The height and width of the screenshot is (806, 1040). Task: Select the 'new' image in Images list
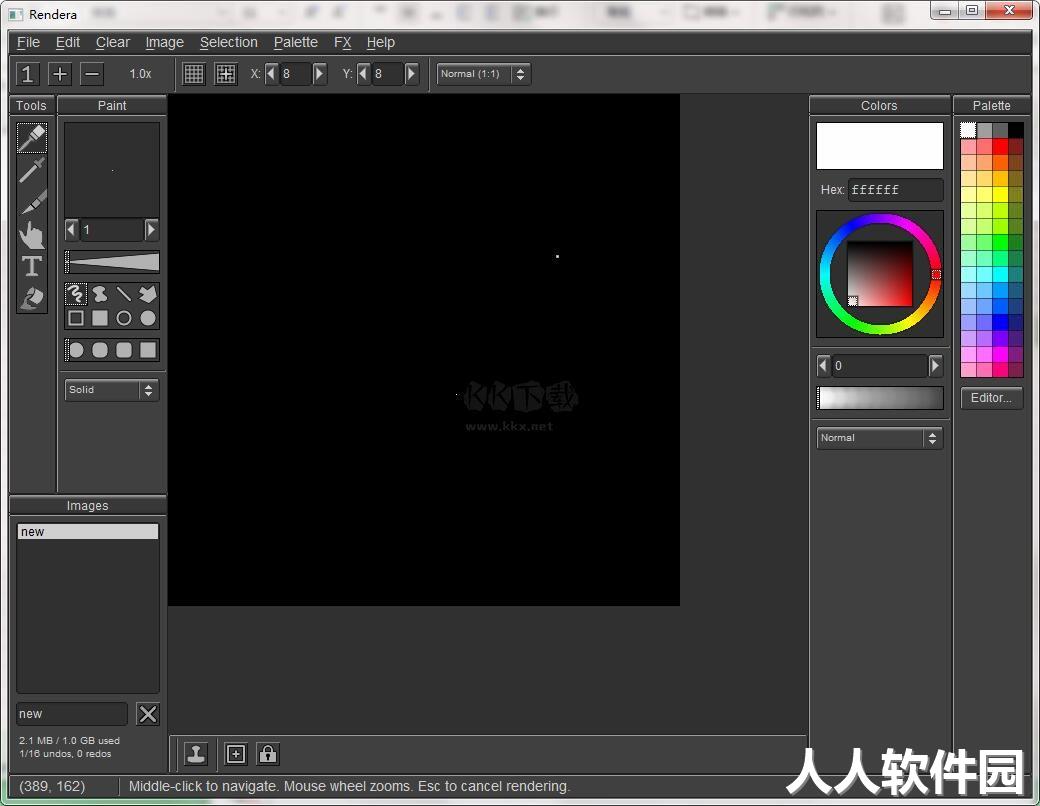pyautogui.click(x=88, y=532)
